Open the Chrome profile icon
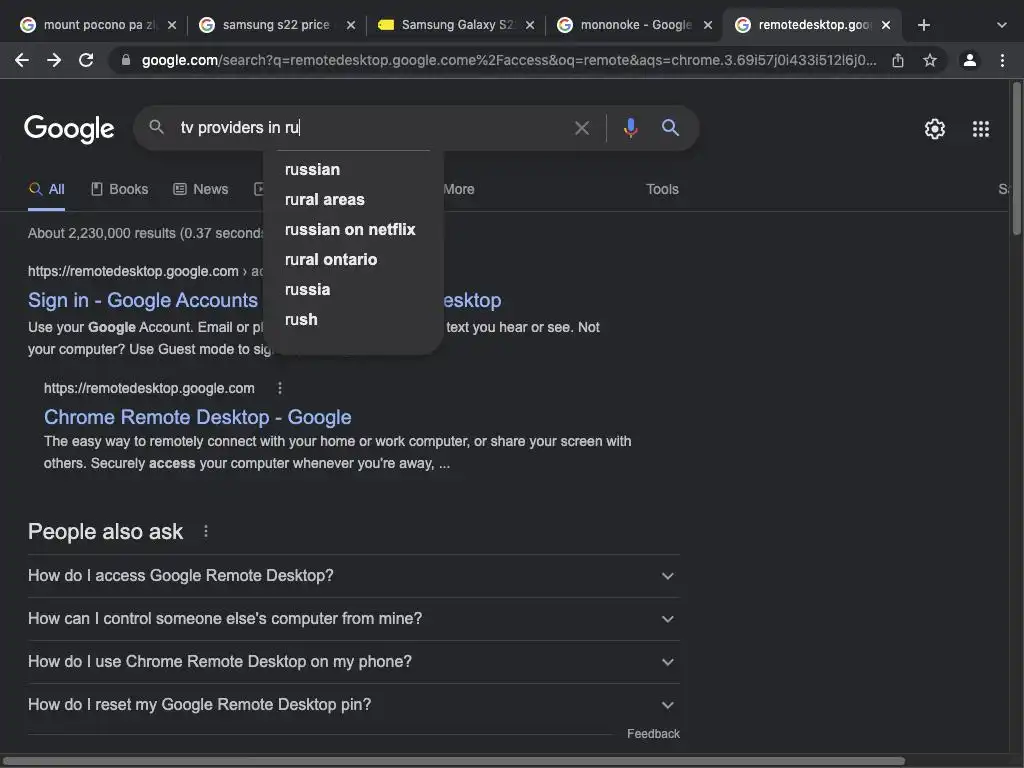The image size is (1024, 768). point(970,60)
